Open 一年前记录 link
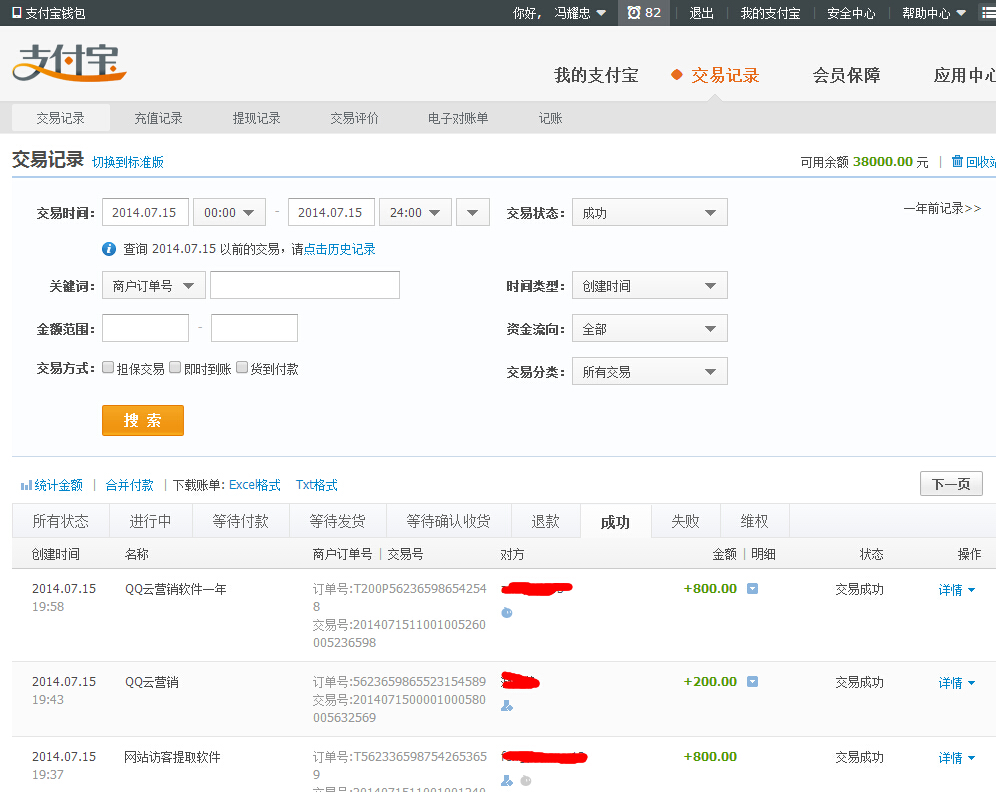Screen dimensions: 996x792 pos(942,208)
